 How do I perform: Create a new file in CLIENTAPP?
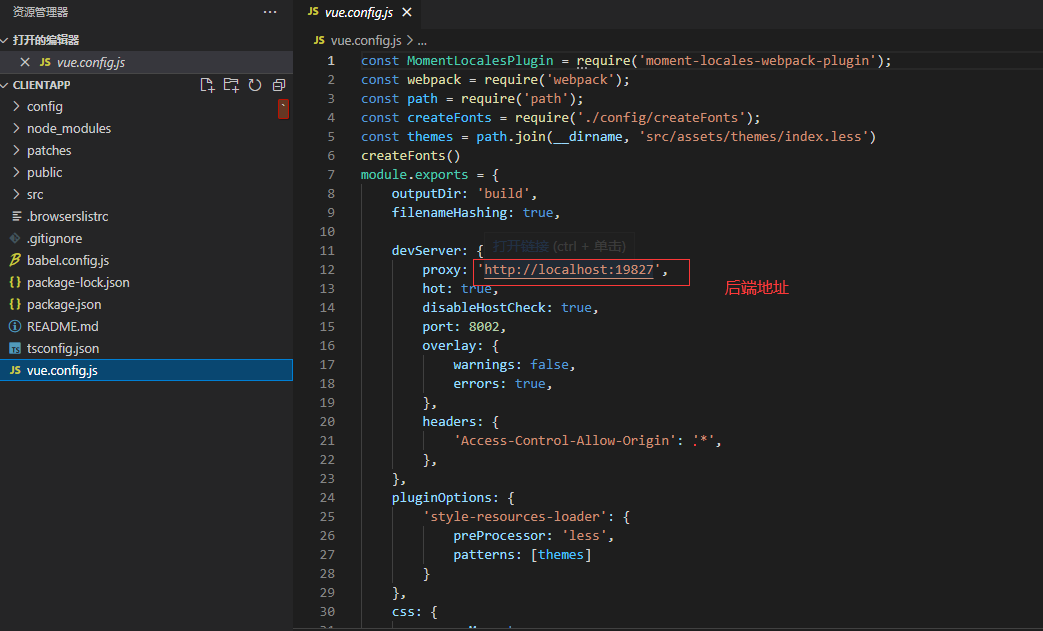(x=207, y=85)
